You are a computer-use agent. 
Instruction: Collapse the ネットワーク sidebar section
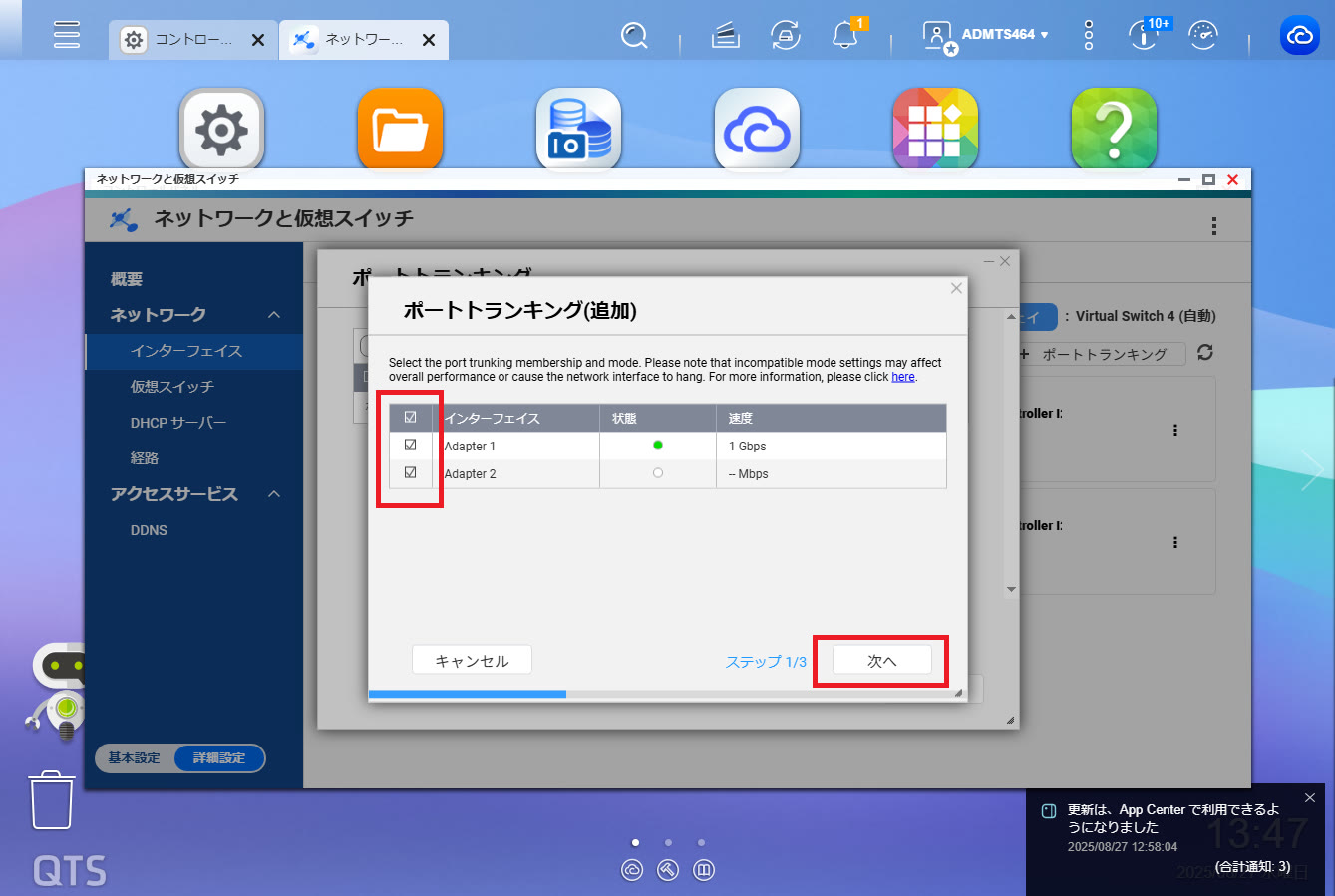tap(274, 315)
